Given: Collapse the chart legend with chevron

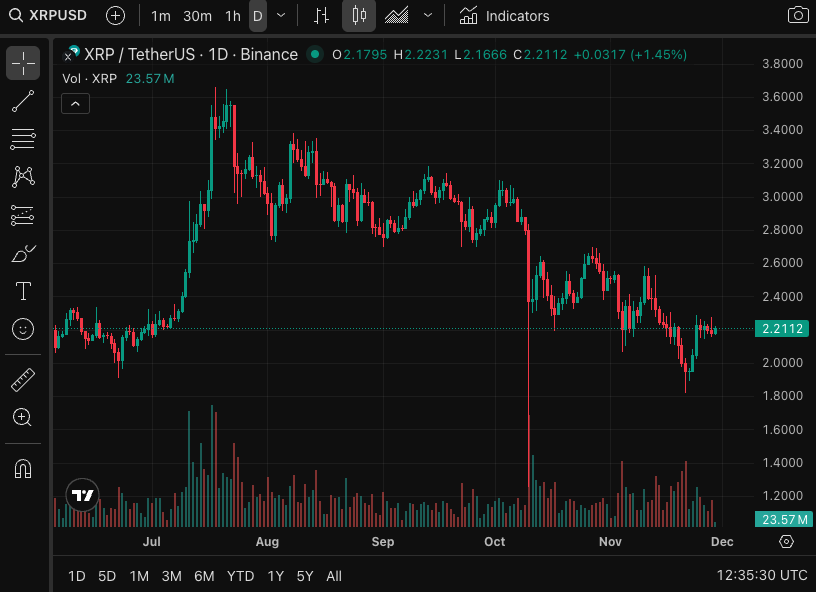Looking at the screenshot, I should click(76, 103).
